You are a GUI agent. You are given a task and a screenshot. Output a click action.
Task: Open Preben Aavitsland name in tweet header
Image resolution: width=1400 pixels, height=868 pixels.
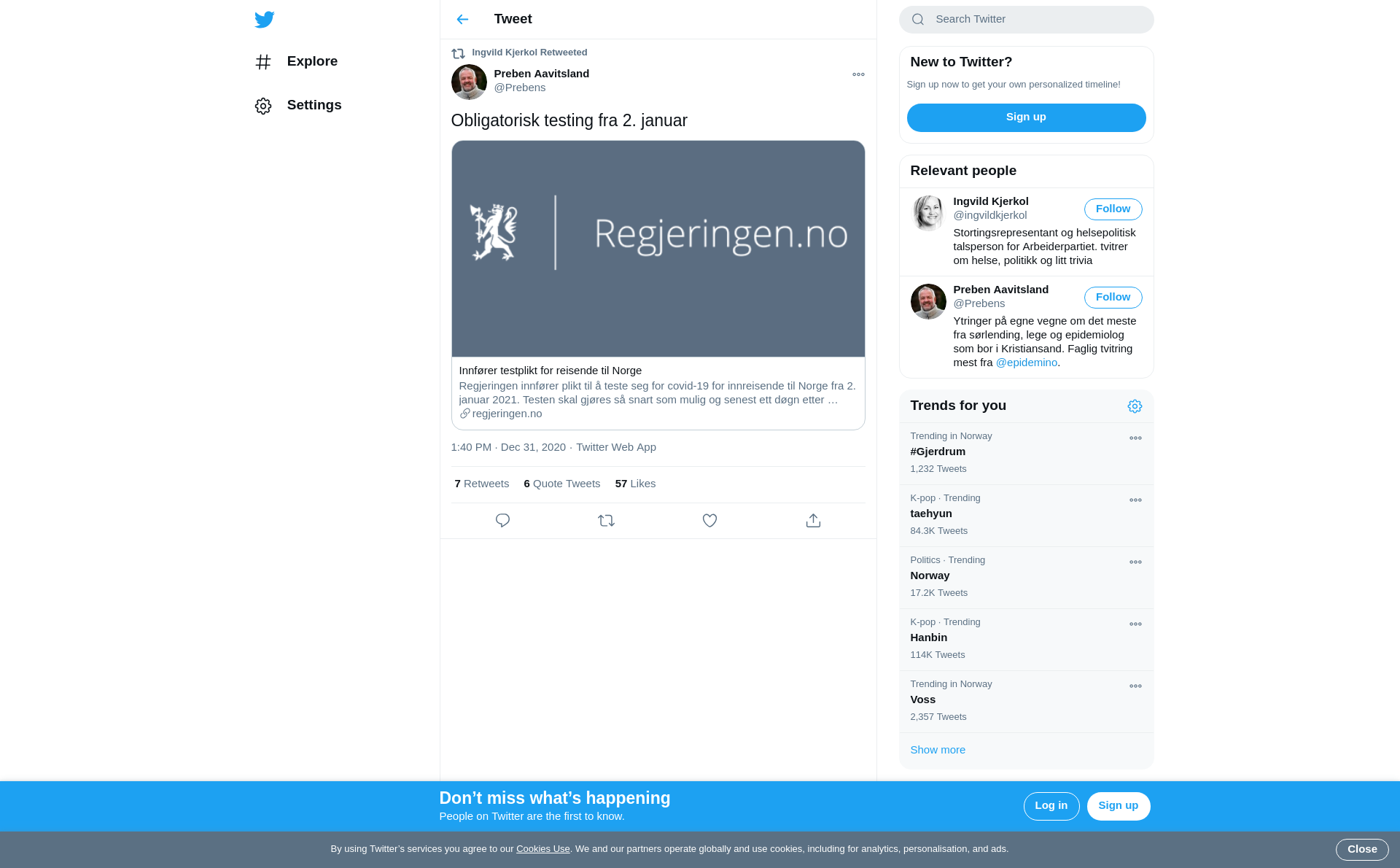[541, 74]
